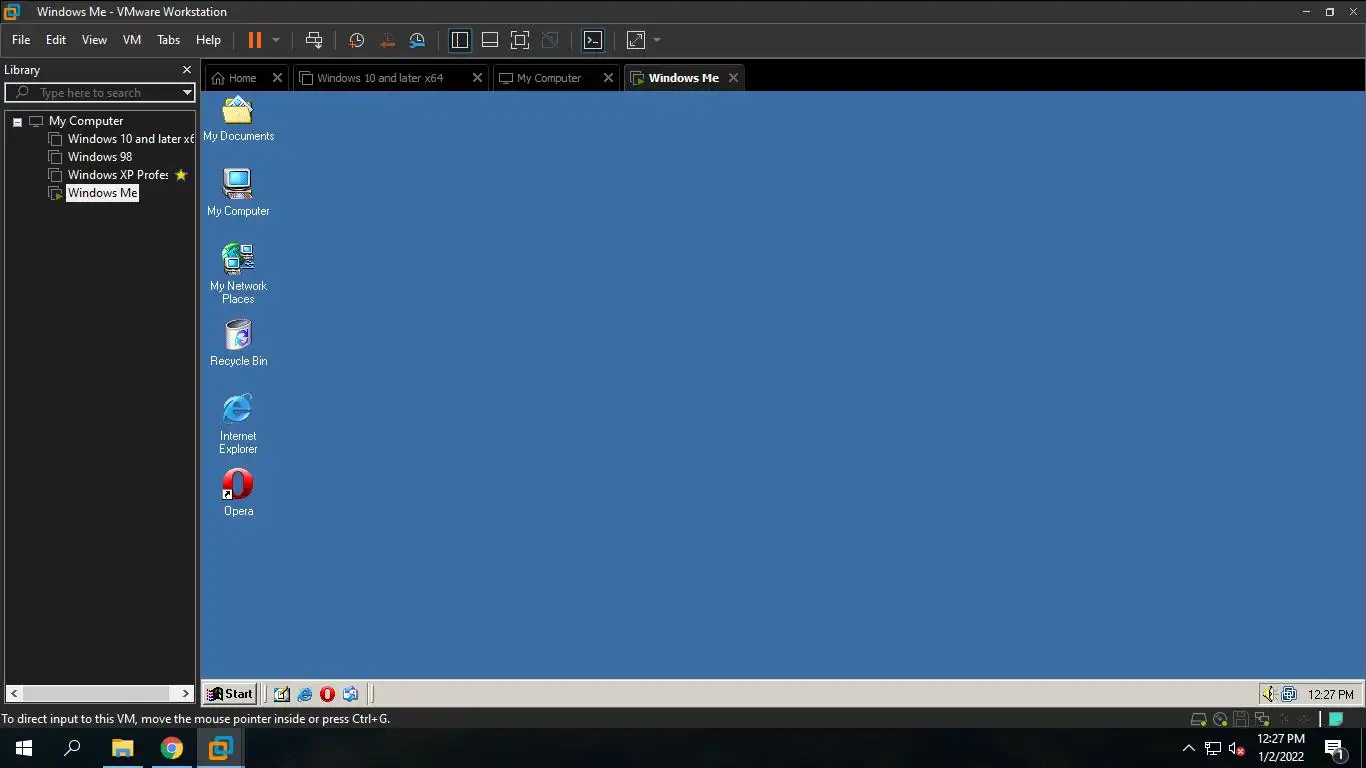Click the guest volume tray icon
The width and height of the screenshot is (1366, 768).
1270,694
